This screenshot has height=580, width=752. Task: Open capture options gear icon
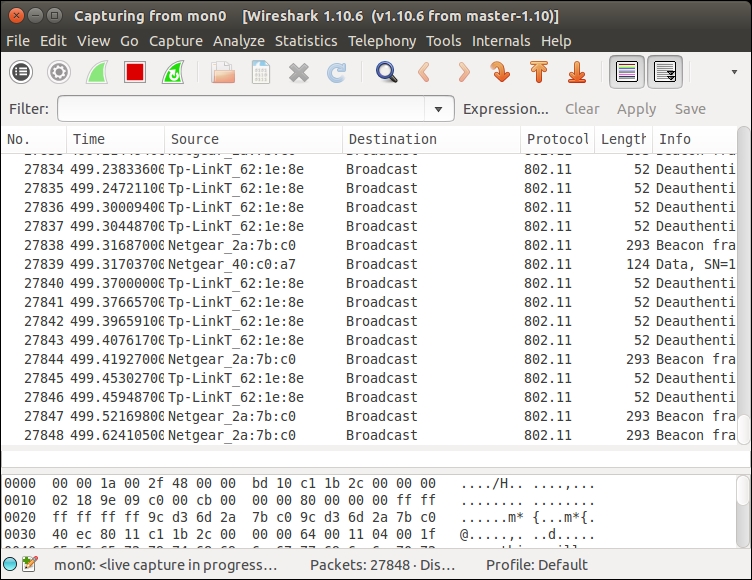pyautogui.click(x=59, y=72)
